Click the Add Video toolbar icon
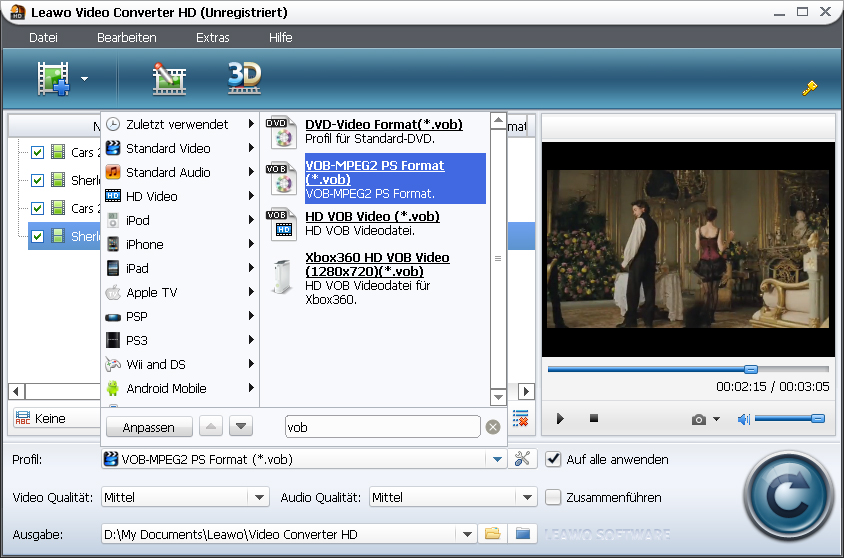 [53, 78]
